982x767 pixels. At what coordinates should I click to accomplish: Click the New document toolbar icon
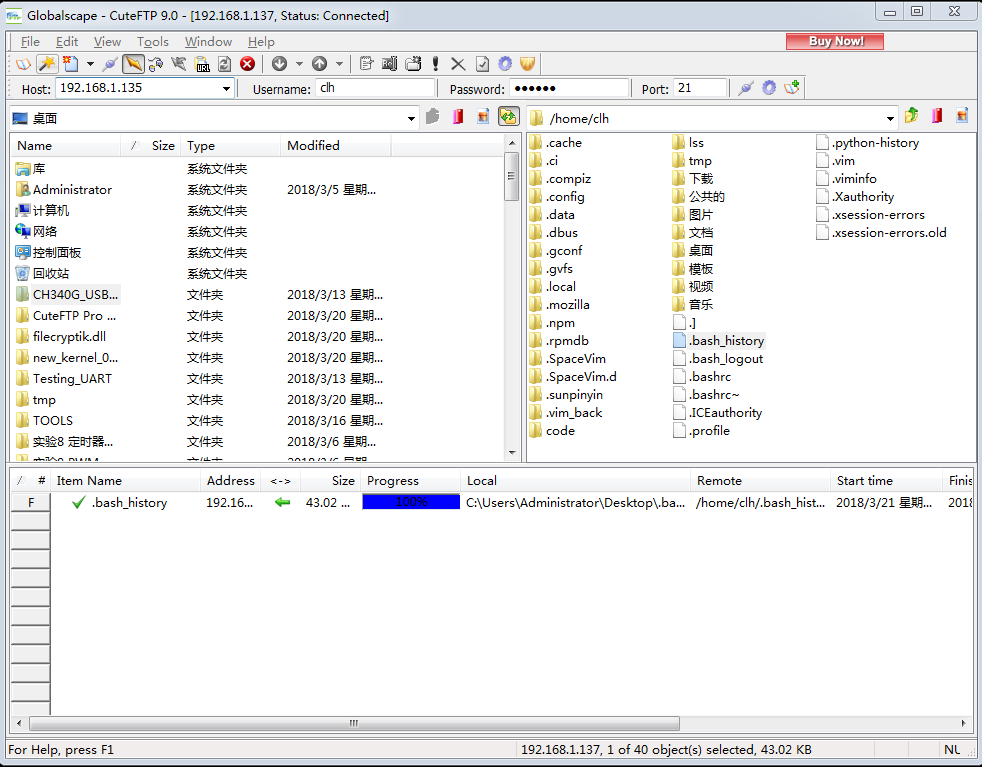pos(71,64)
